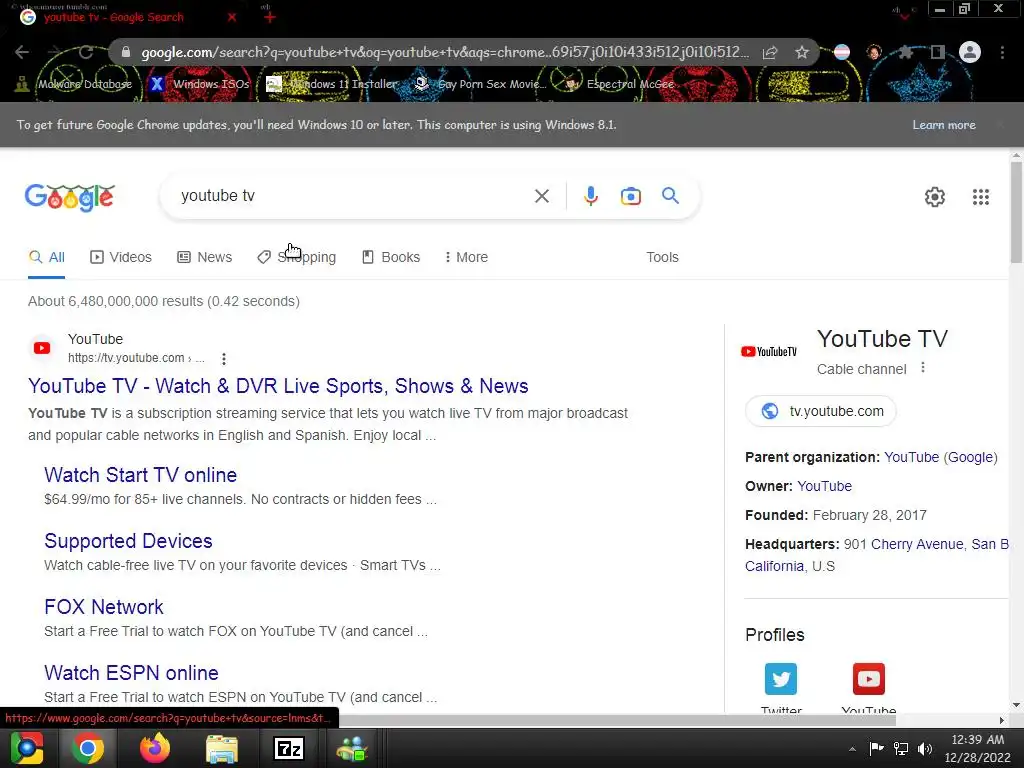
Task: Open Watch Start TV online link
Action: (140, 475)
